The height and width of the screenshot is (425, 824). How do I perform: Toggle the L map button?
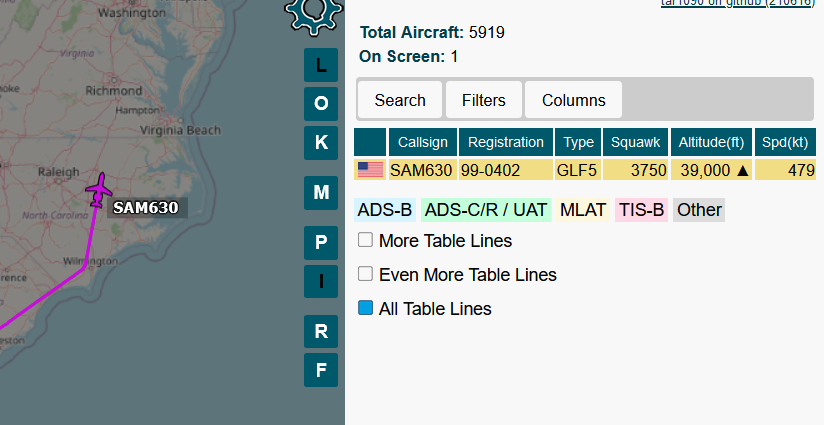pyautogui.click(x=321, y=65)
